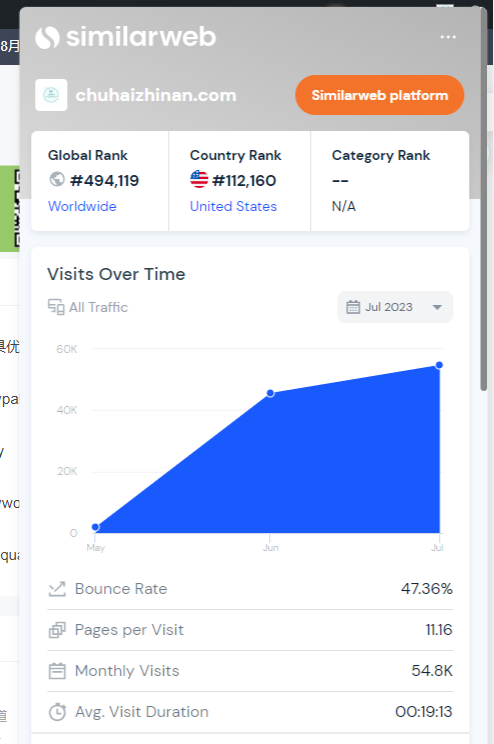Click the 54.8K monthly visits value
The height and width of the screenshot is (744, 494).
pos(432,671)
